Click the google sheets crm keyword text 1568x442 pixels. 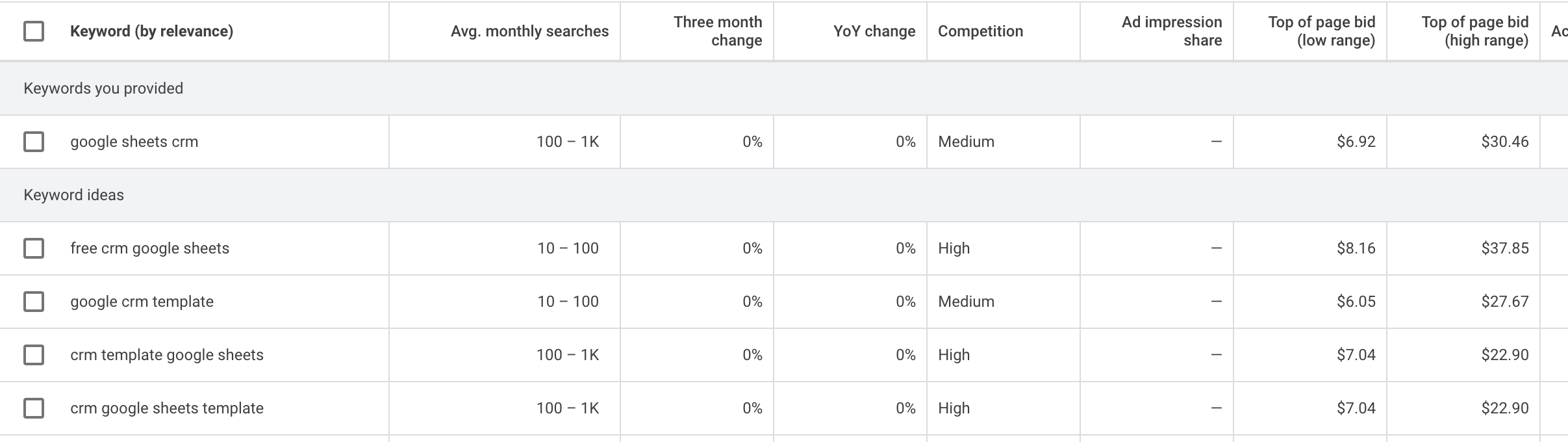(134, 142)
